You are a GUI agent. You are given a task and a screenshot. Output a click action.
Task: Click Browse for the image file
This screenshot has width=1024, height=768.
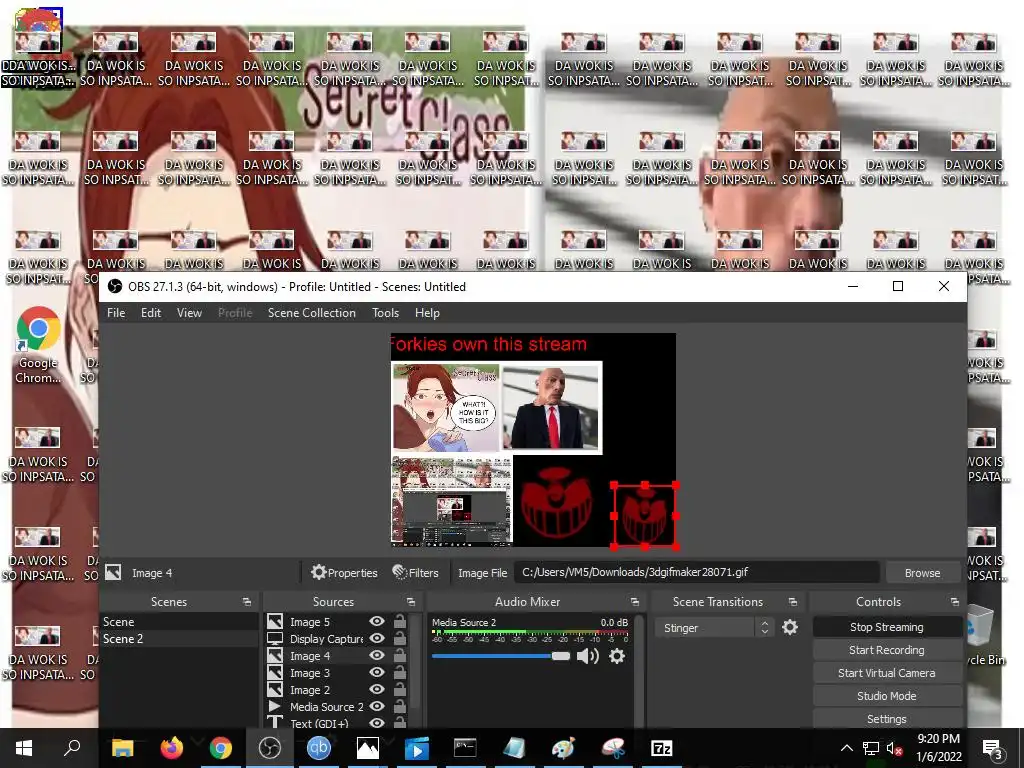pyautogui.click(x=922, y=573)
